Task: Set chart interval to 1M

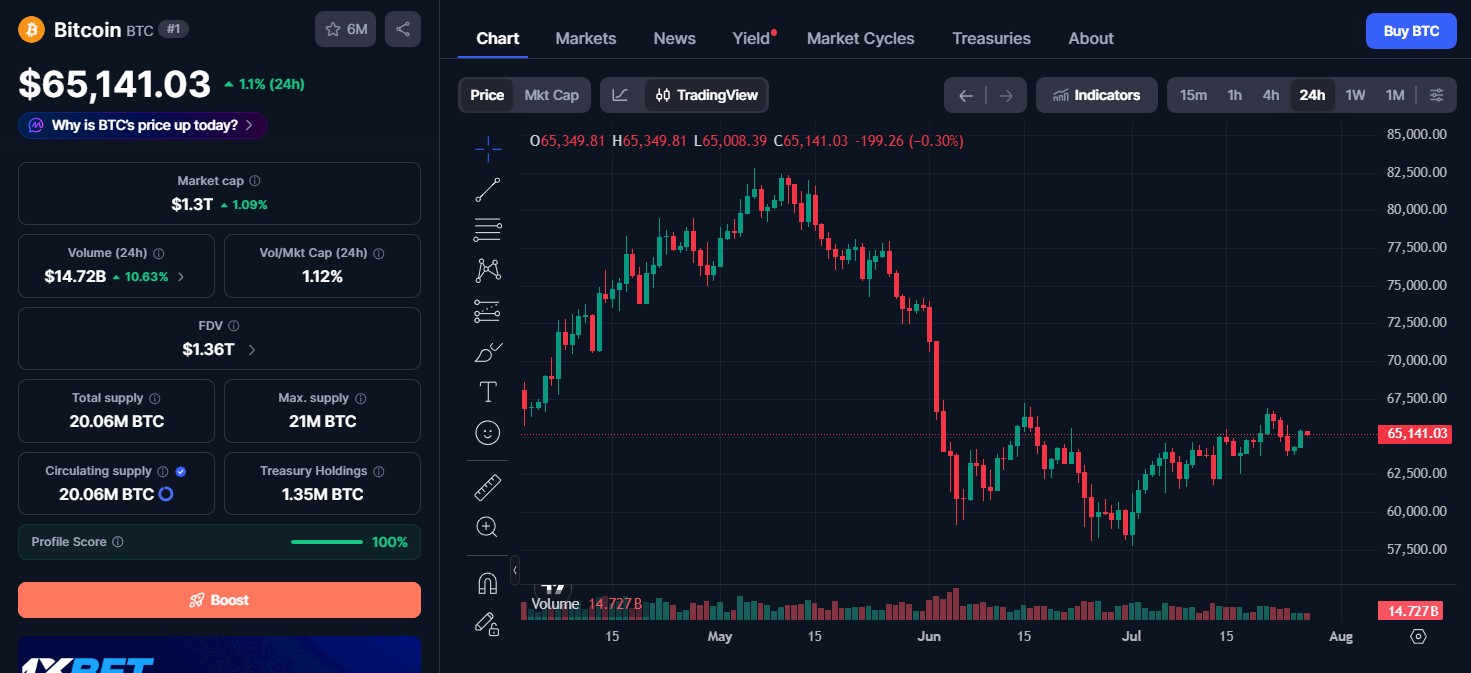Action: click(x=1395, y=95)
